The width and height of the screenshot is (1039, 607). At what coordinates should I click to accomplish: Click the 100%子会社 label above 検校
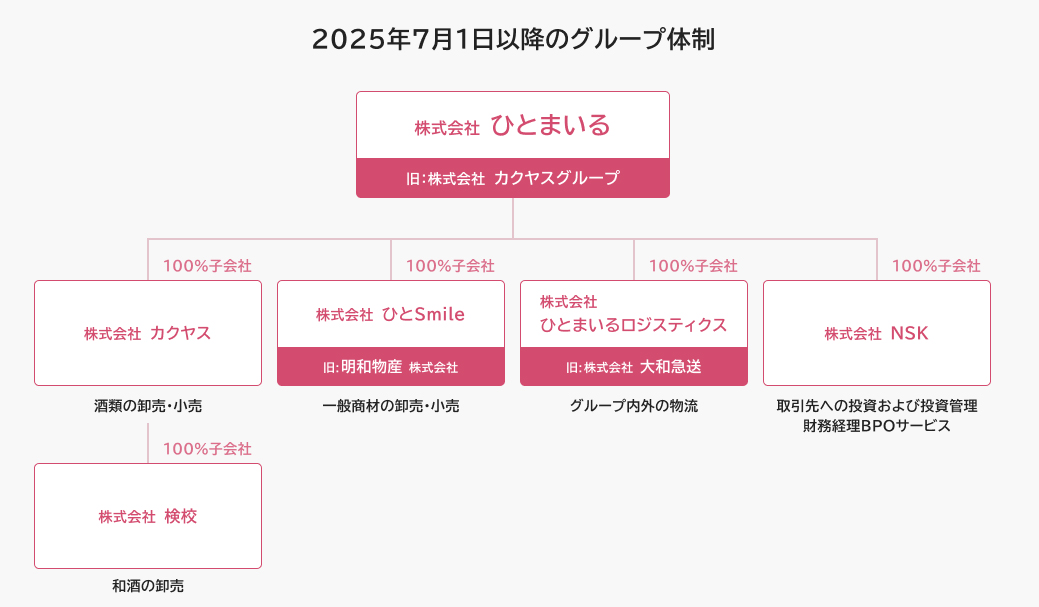coord(207,449)
